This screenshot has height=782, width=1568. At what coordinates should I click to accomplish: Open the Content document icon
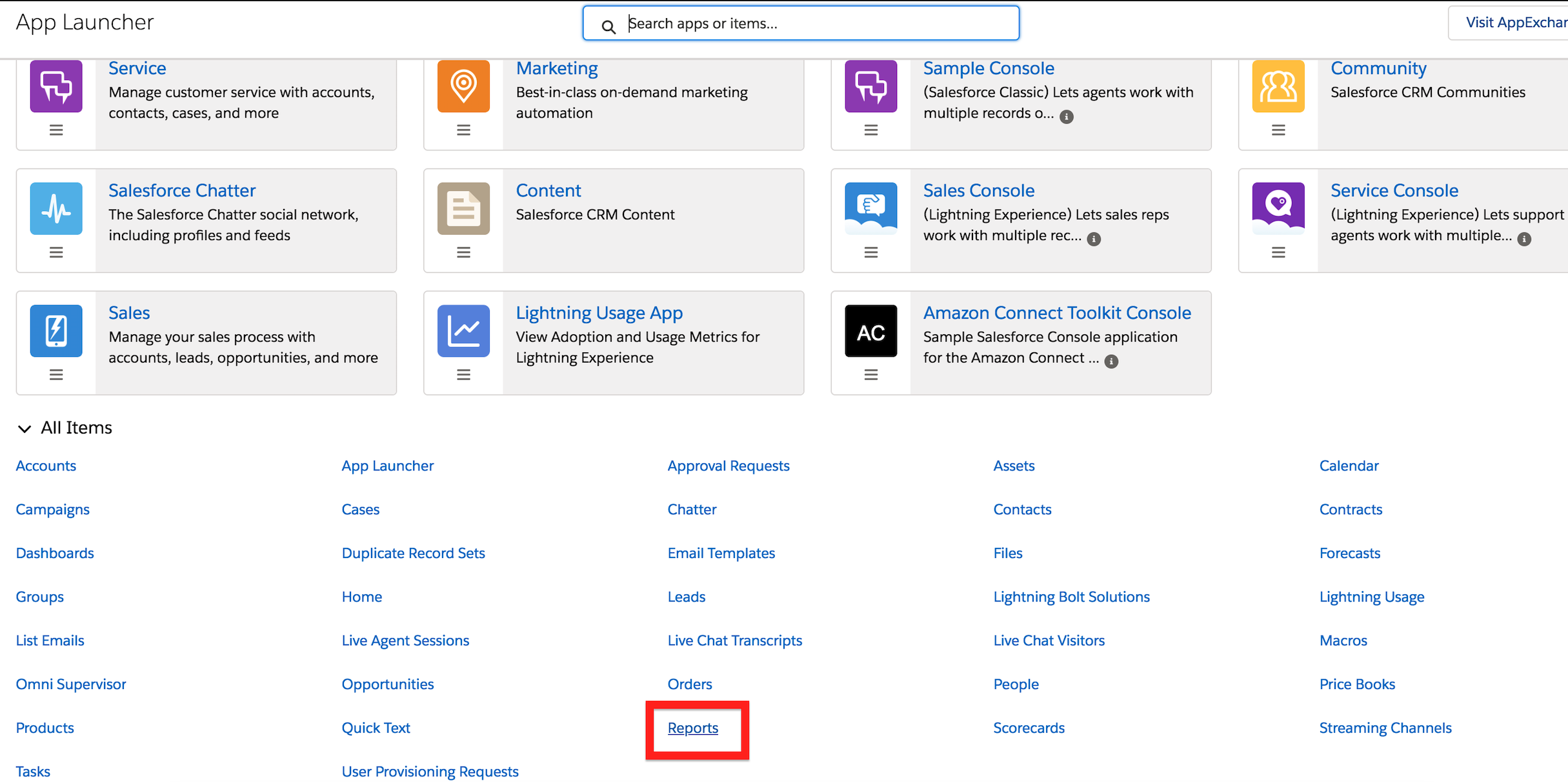click(x=463, y=208)
